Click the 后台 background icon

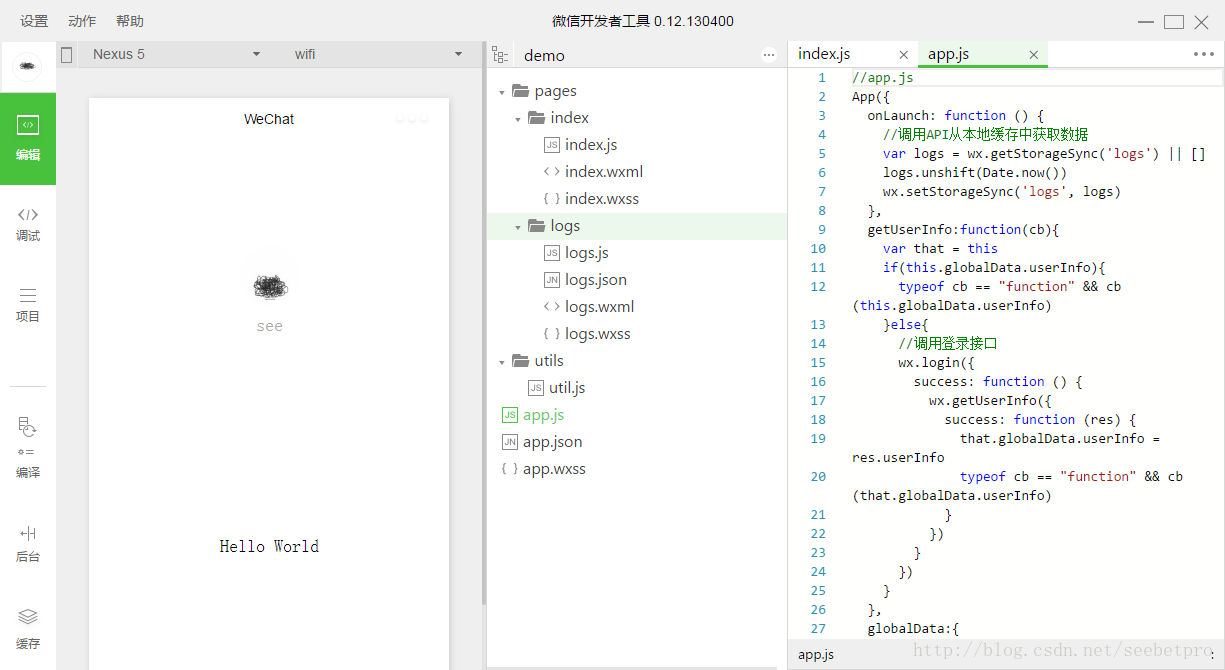[28, 544]
